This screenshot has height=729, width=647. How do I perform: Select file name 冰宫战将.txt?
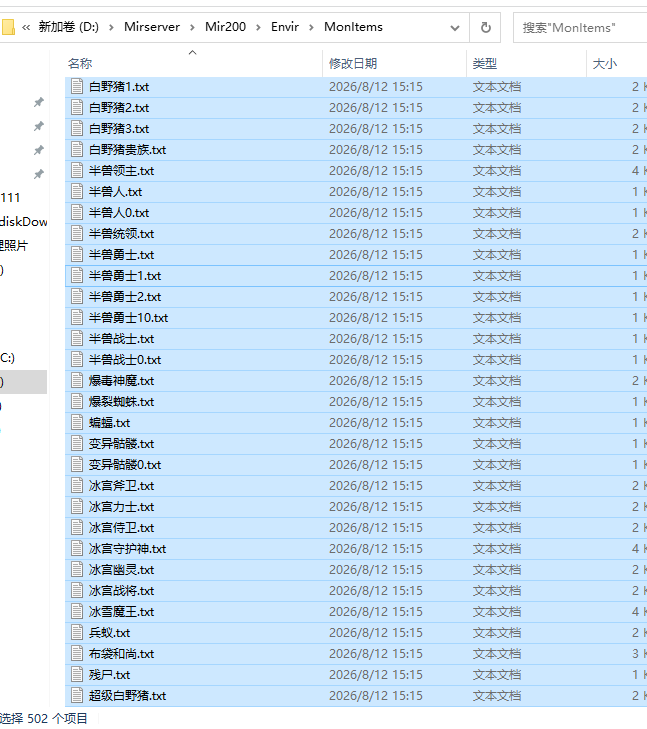point(121,590)
